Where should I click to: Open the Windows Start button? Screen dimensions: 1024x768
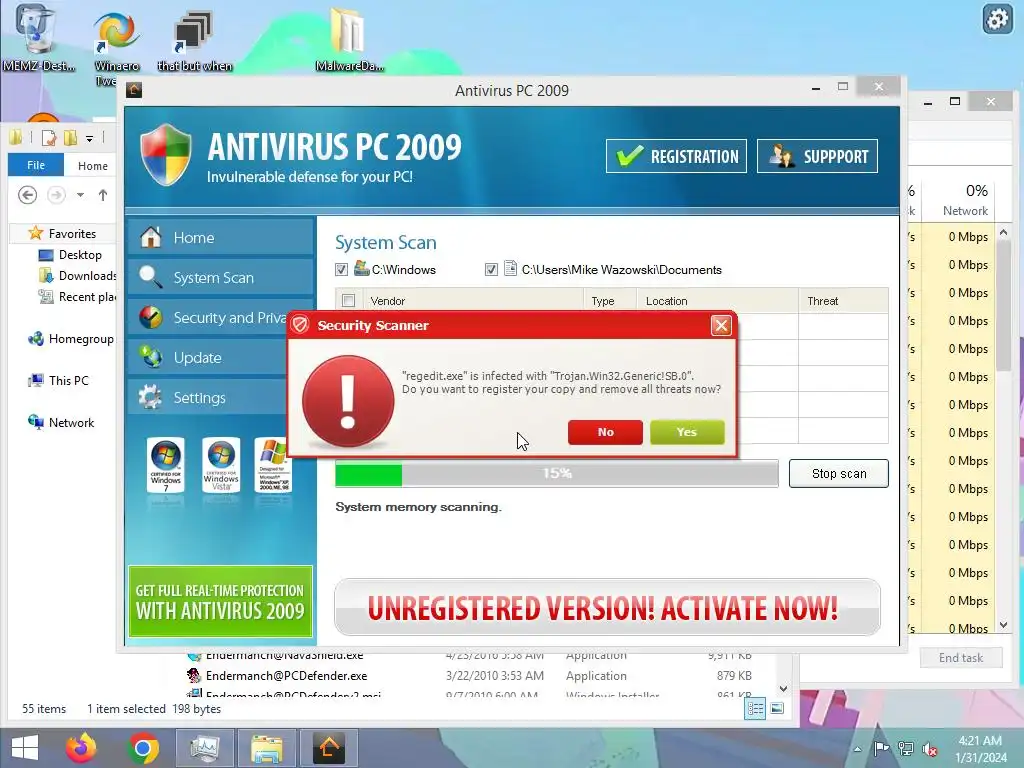(x=25, y=748)
